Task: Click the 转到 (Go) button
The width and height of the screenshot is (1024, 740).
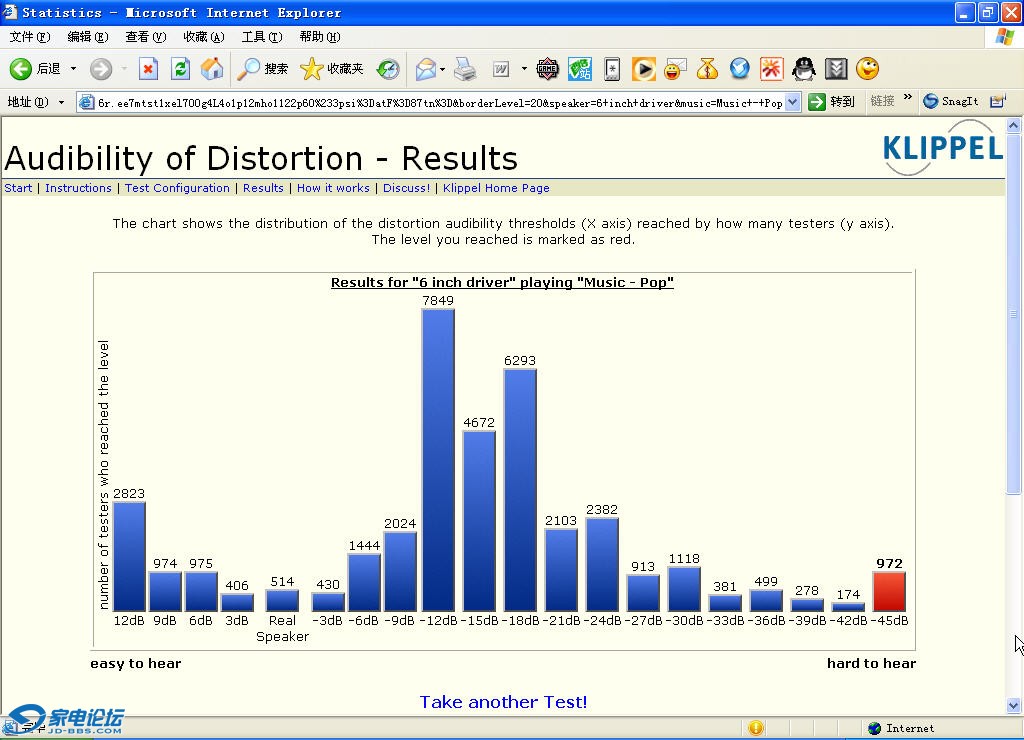Action: [x=832, y=102]
